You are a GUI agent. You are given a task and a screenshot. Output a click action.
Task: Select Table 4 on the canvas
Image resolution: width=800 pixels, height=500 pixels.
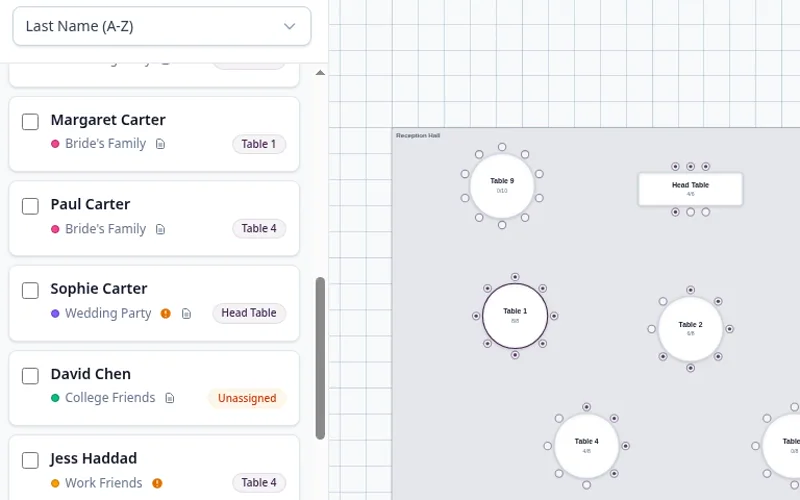[x=586, y=446]
